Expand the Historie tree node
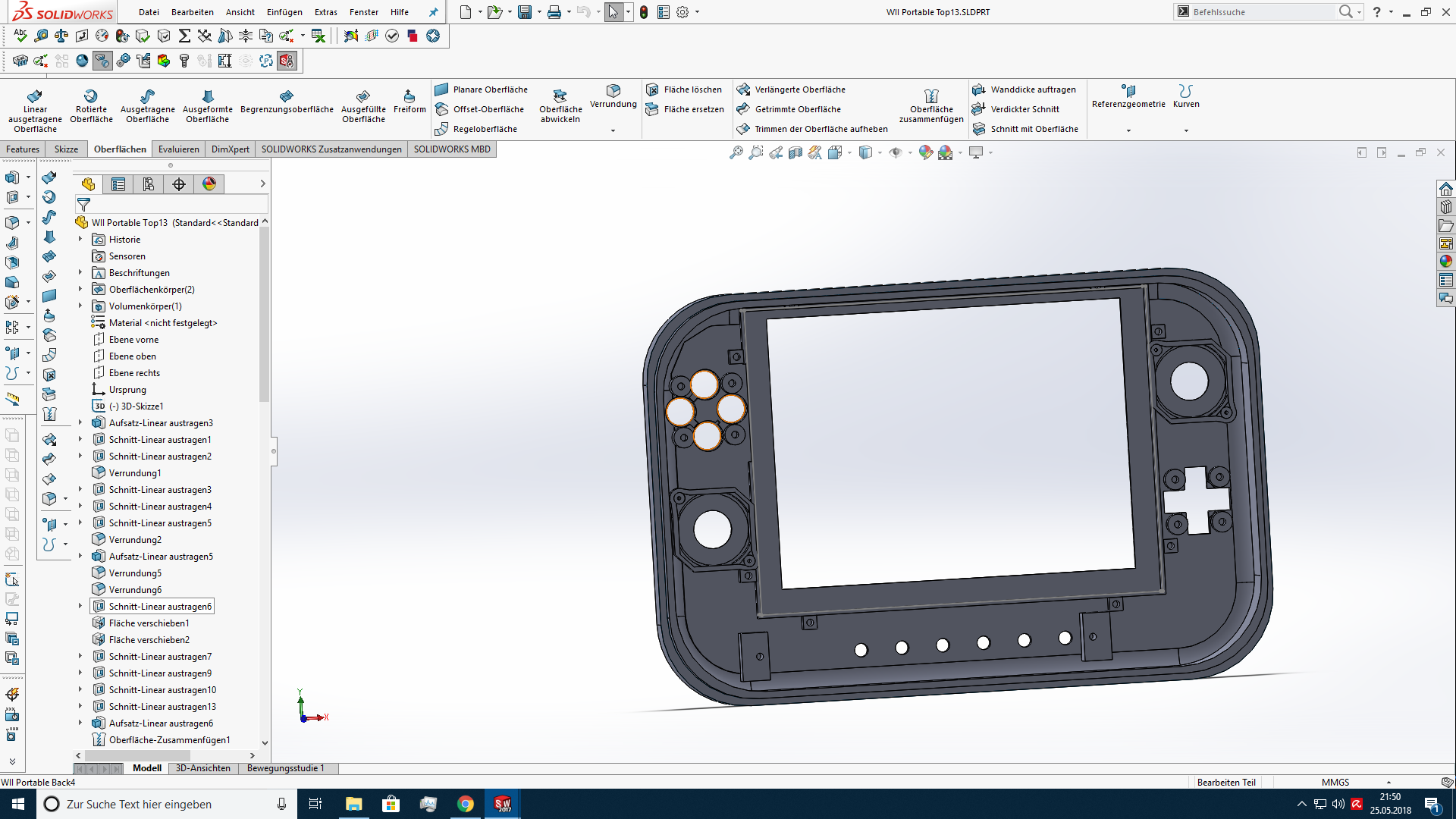 point(80,239)
